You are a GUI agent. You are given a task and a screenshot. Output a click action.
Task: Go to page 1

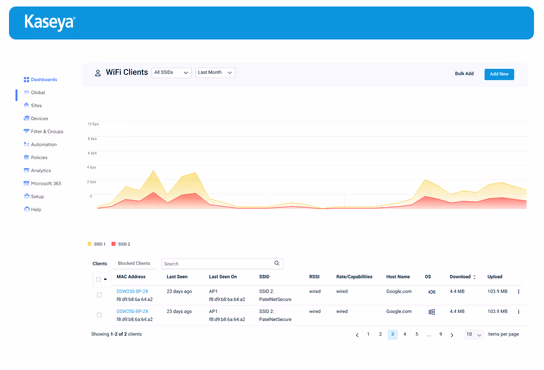368,334
